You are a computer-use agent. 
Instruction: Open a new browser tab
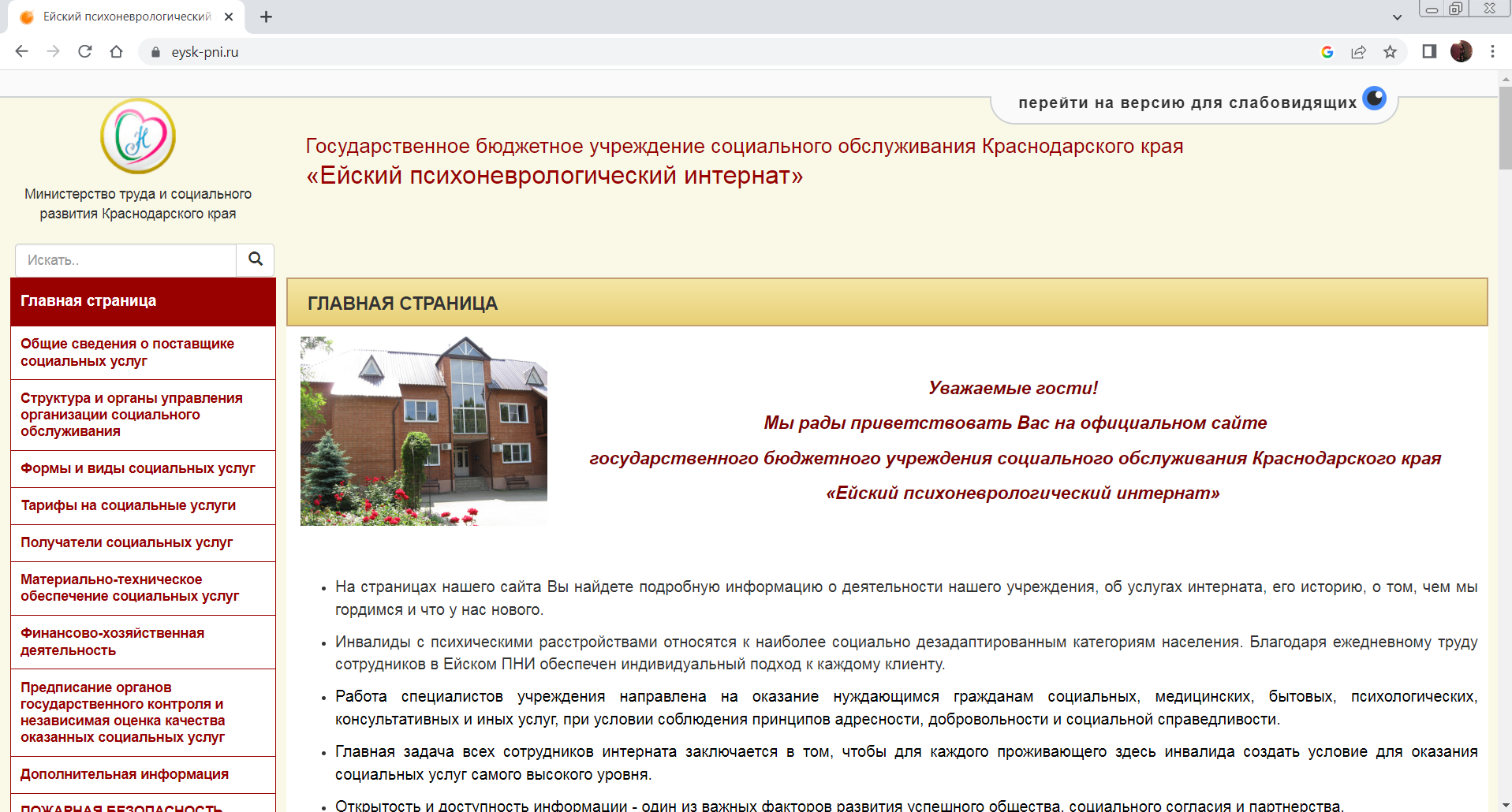coord(266,17)
